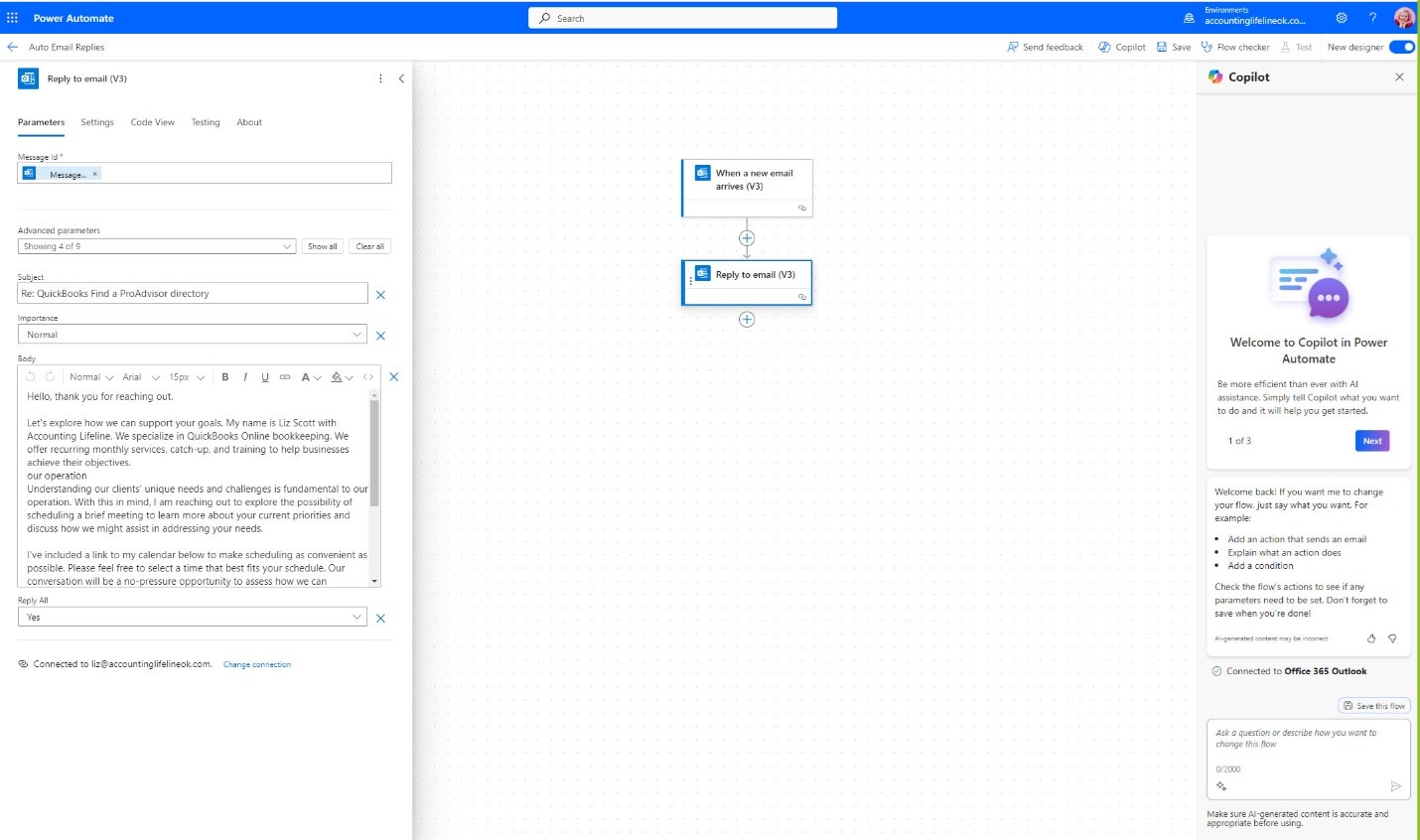Toggle off the New designer switch
The image size is (1420, 840).
coord(1400,47)
